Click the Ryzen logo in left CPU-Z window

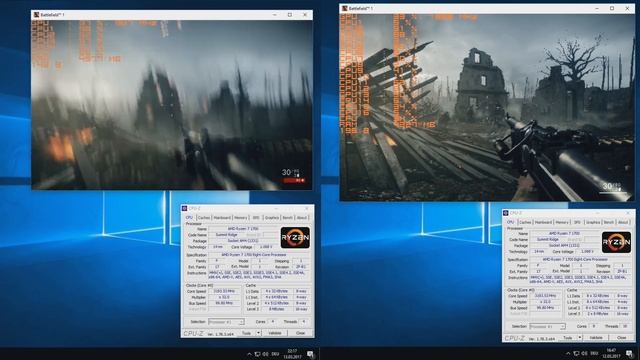pos(295,238)
